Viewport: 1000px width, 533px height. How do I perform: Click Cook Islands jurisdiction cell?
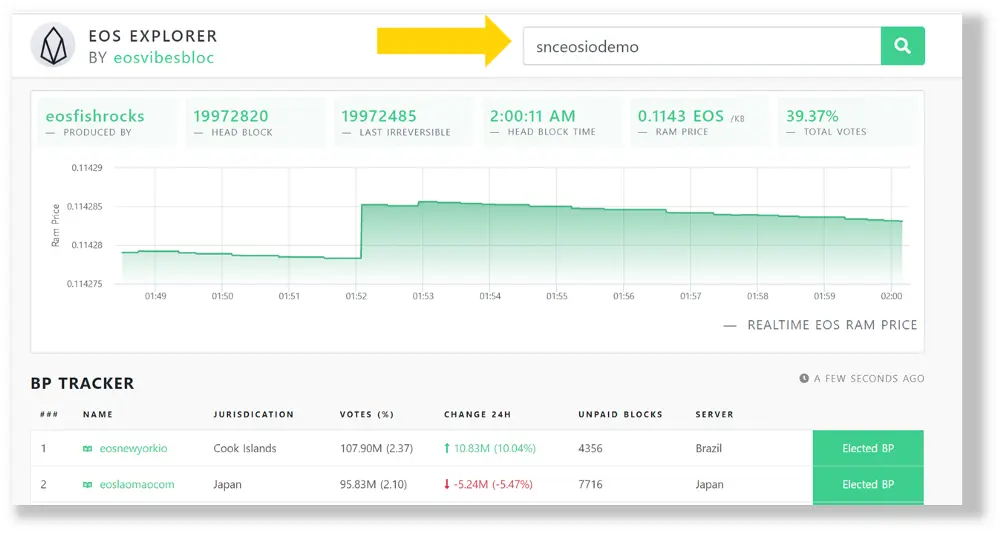pos(245,448)
